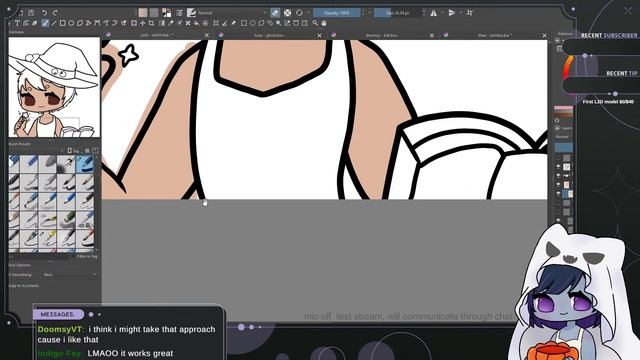This screenshot has height=360, width=640.
Task: Hide the first visible layer's eye icon
Action: tap(558, 167)
